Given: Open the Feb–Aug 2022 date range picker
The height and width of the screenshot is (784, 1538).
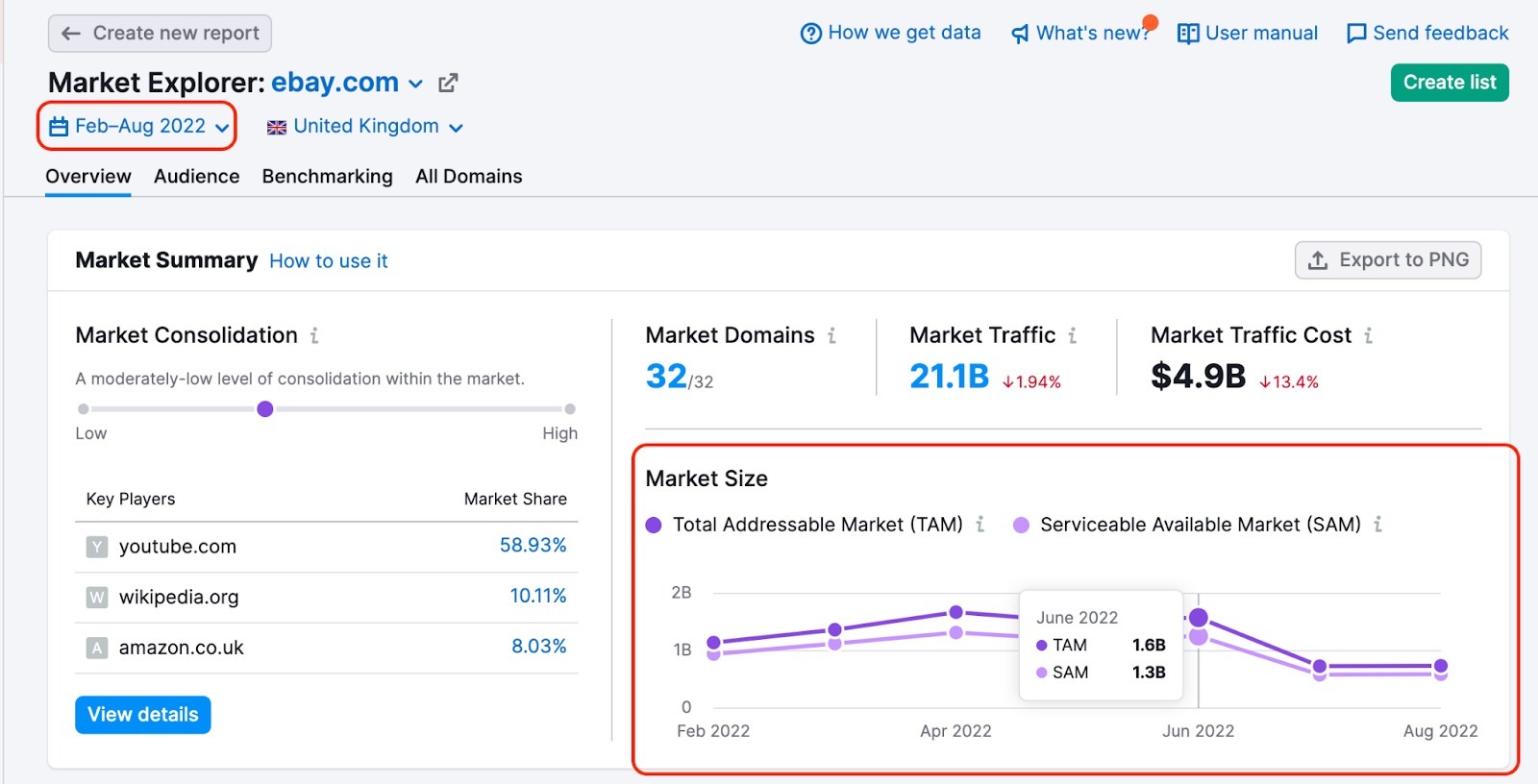Looking at the screenshot, I should pyautogui.click(x=138, y=126).
